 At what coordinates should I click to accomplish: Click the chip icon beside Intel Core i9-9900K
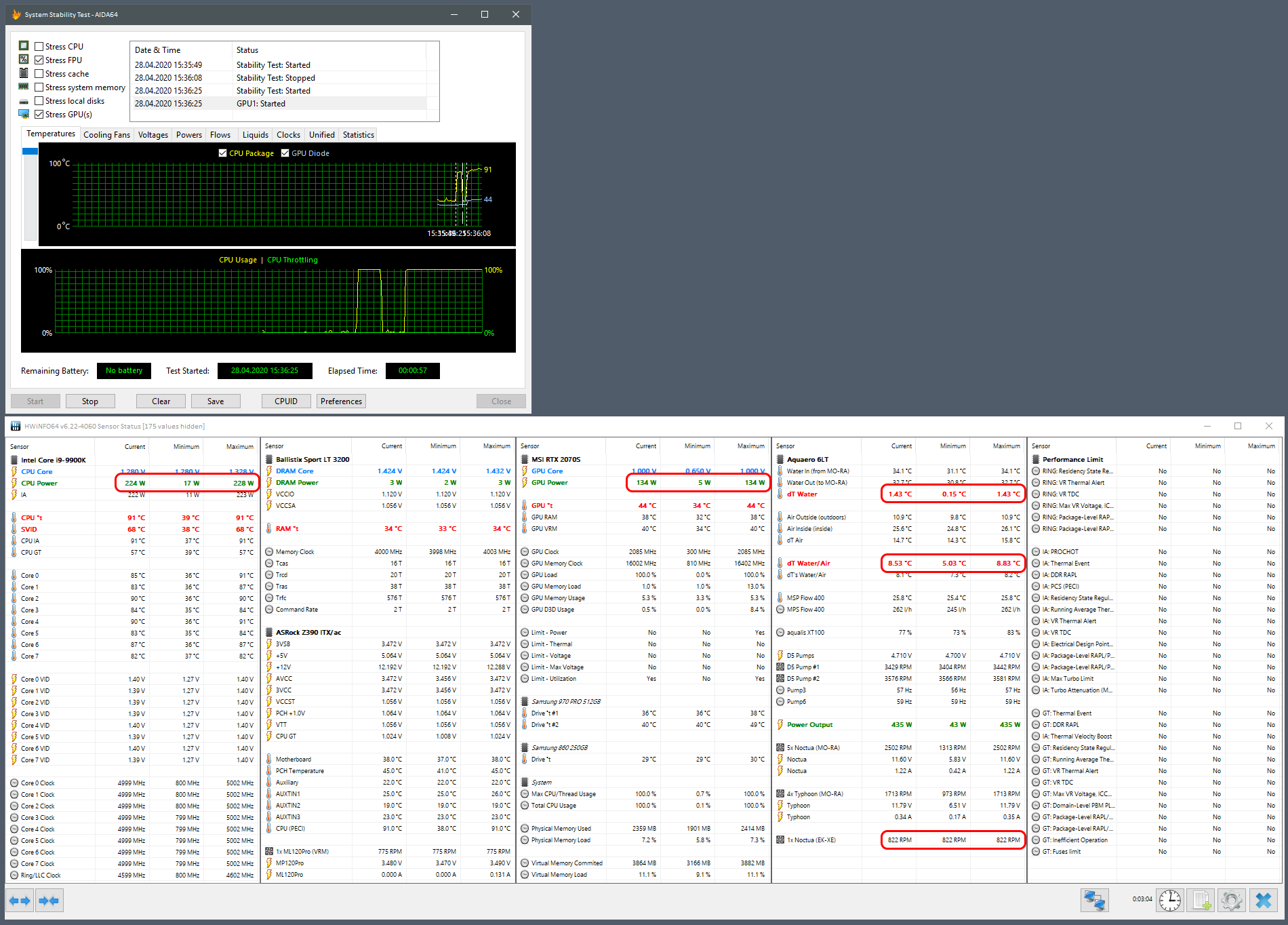(14, 460)
